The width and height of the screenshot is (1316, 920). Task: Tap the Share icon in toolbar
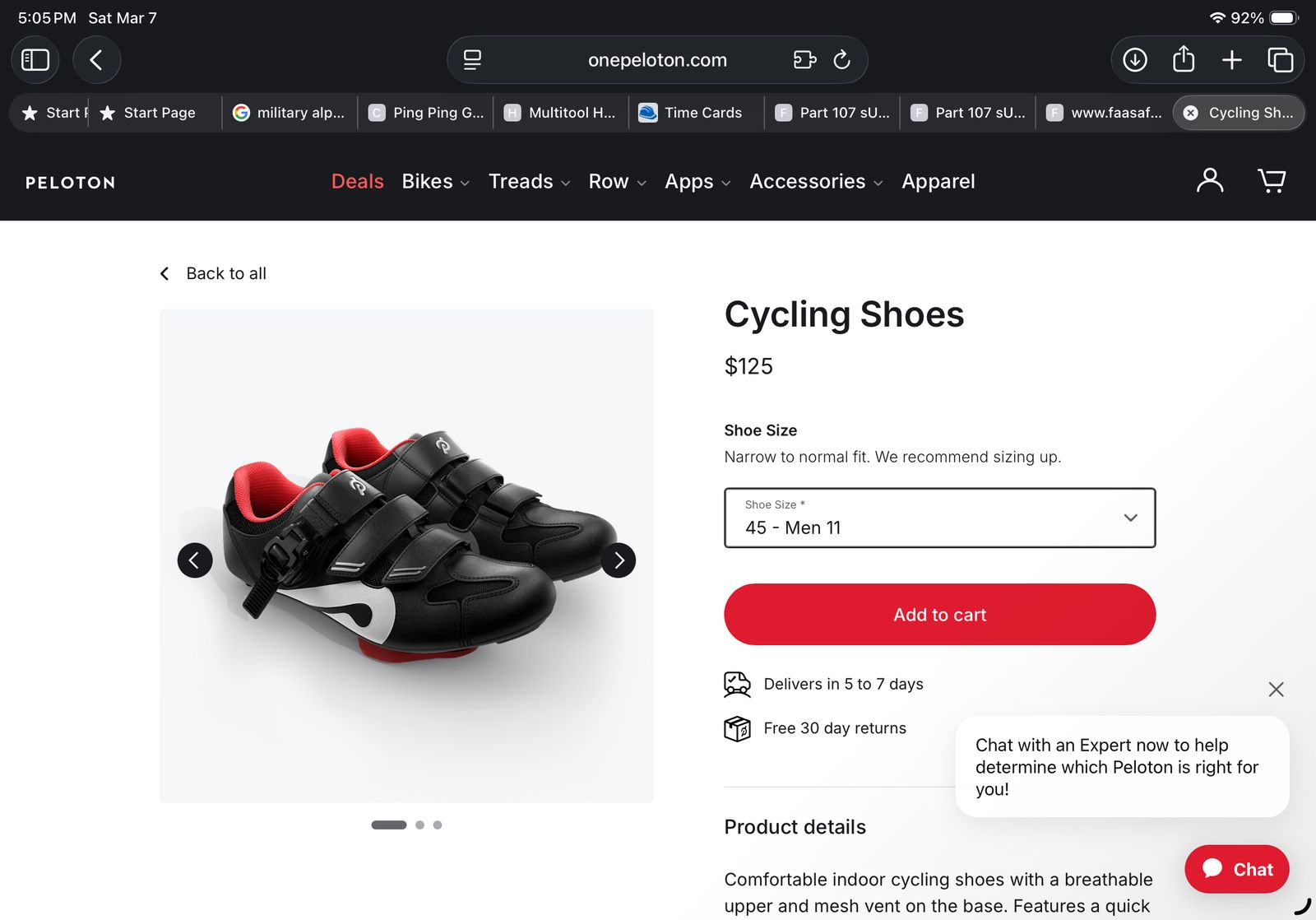[1184, 60]
